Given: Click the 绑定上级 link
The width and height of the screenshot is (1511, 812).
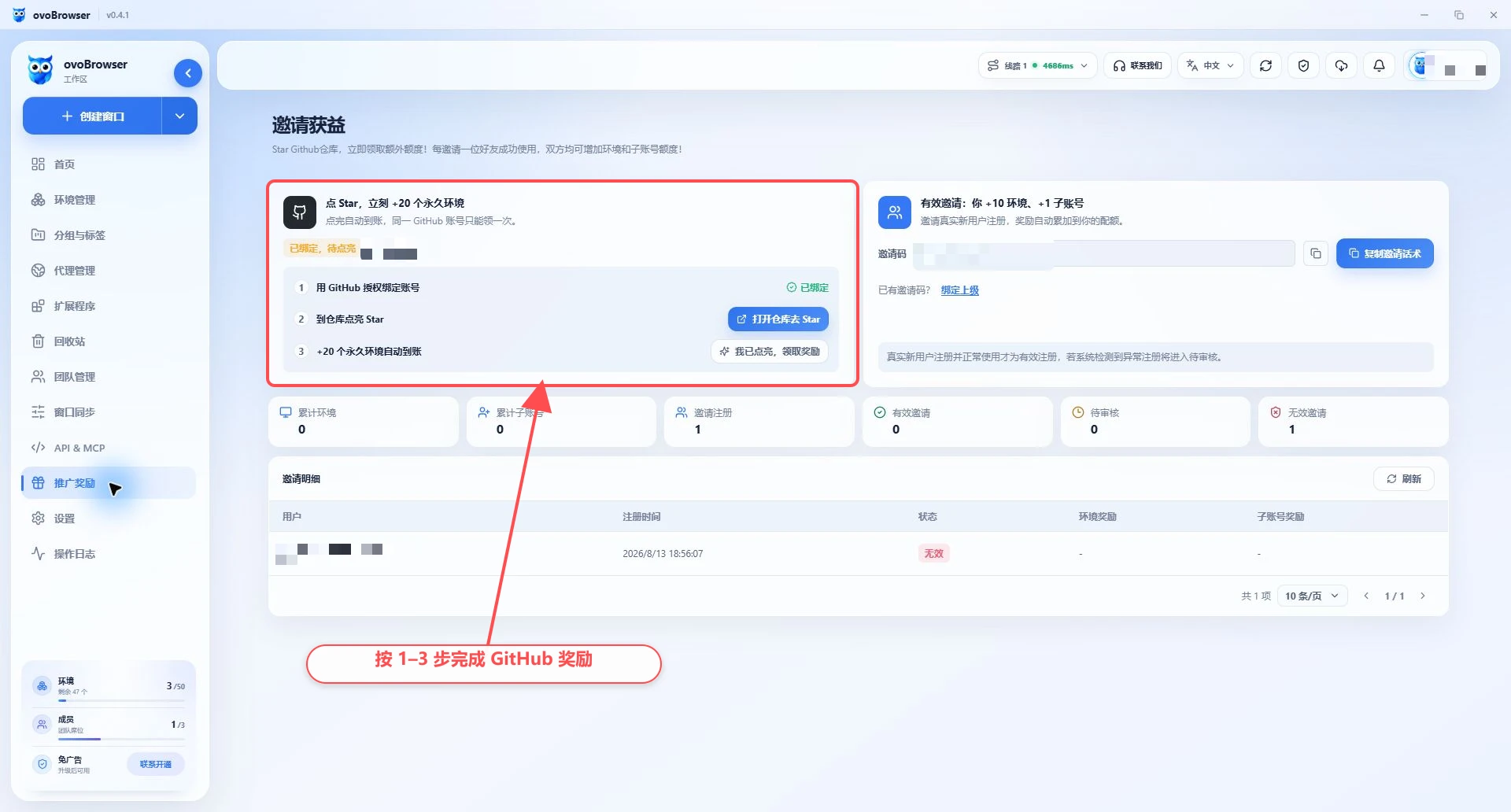Looking at the screenshot, I should click(959, 290).
